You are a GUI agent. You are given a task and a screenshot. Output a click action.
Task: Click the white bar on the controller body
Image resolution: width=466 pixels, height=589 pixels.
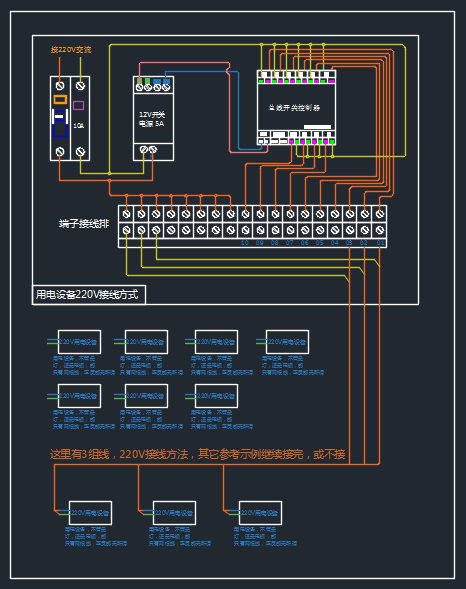[x=317, y=127]
